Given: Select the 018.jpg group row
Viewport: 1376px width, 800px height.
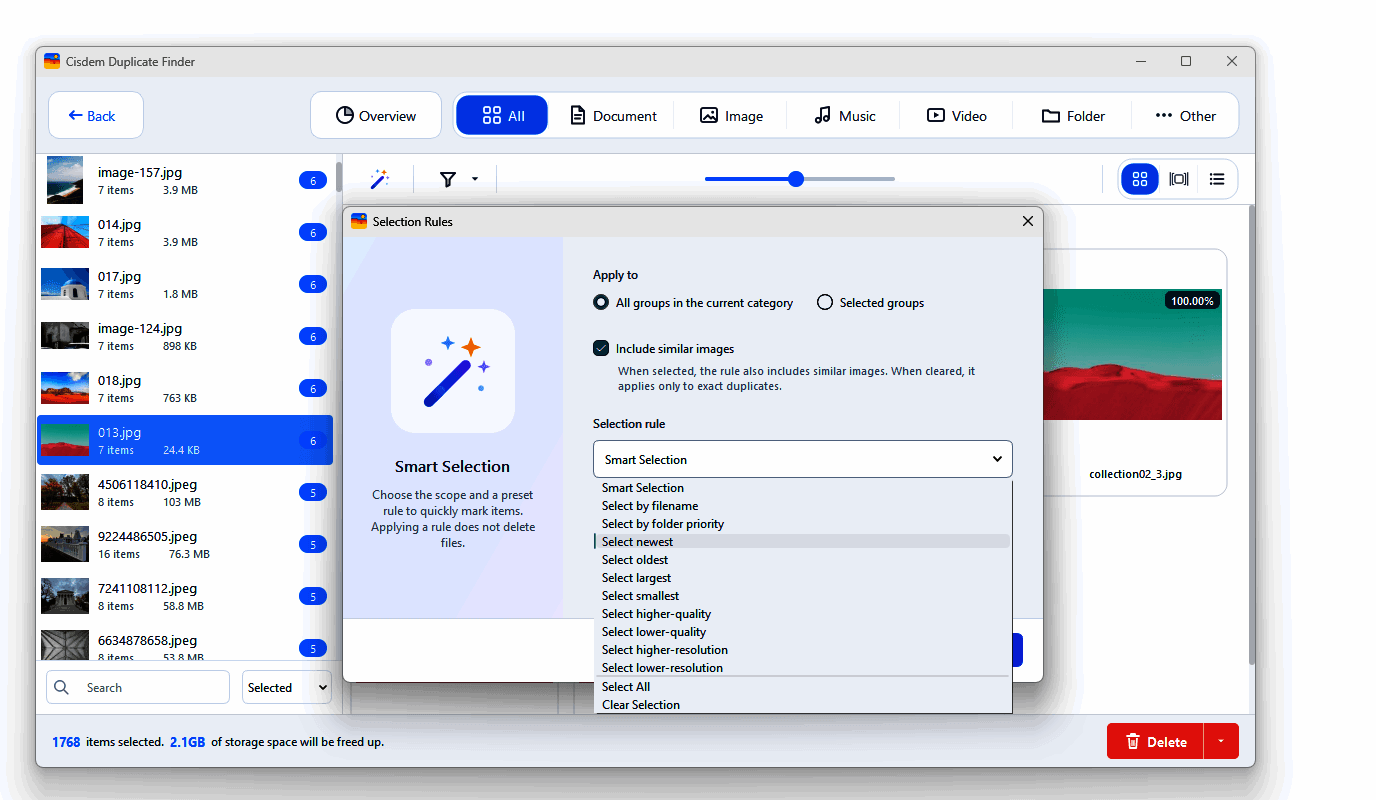Looking at the screenshot, I should pyautogui.click(x=185, y=388).
